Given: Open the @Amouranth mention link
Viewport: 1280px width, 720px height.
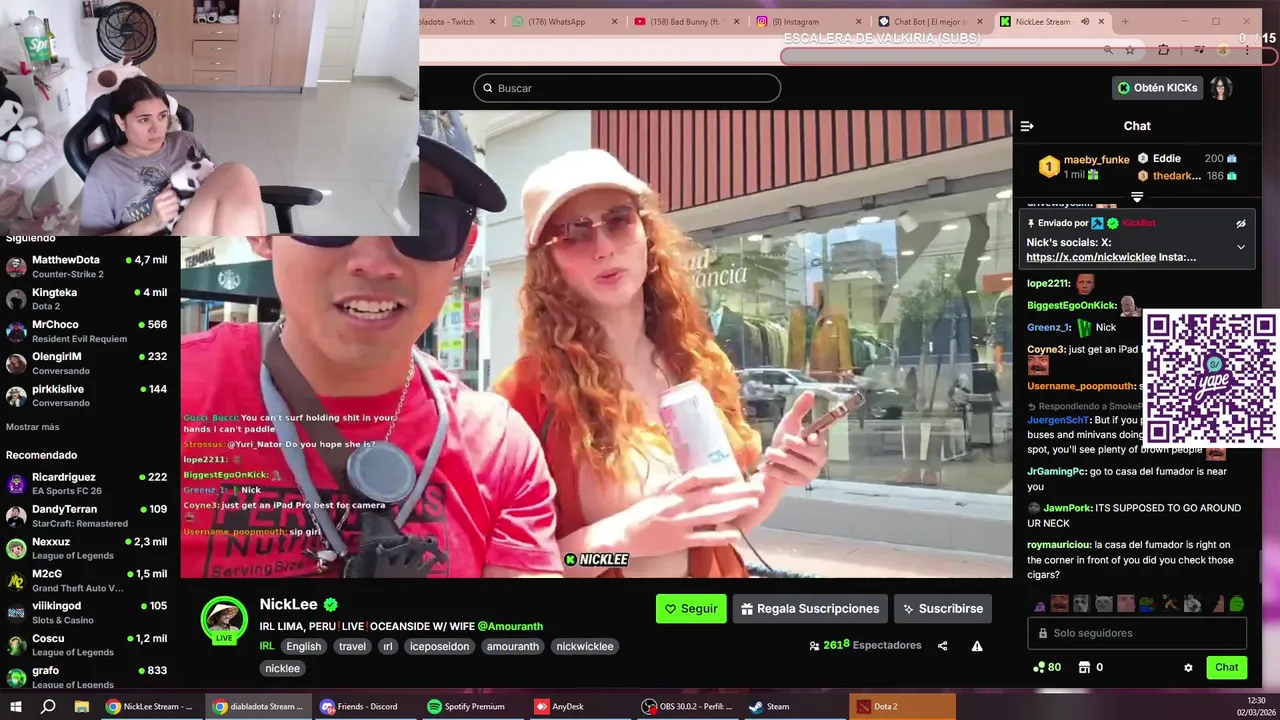Looking at the screenshot, I should 510,626.
